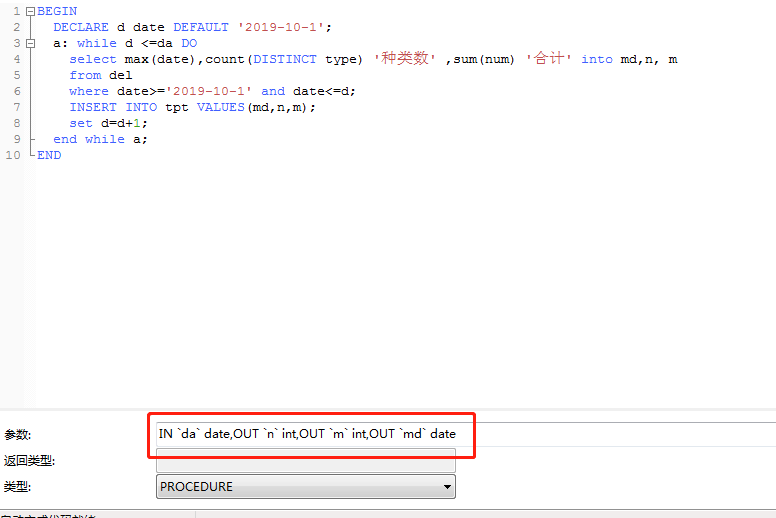The height and width of the screenshot is (518, 776).
Task: Click line number 10 in the gutter
Action: tap(13, 155)
